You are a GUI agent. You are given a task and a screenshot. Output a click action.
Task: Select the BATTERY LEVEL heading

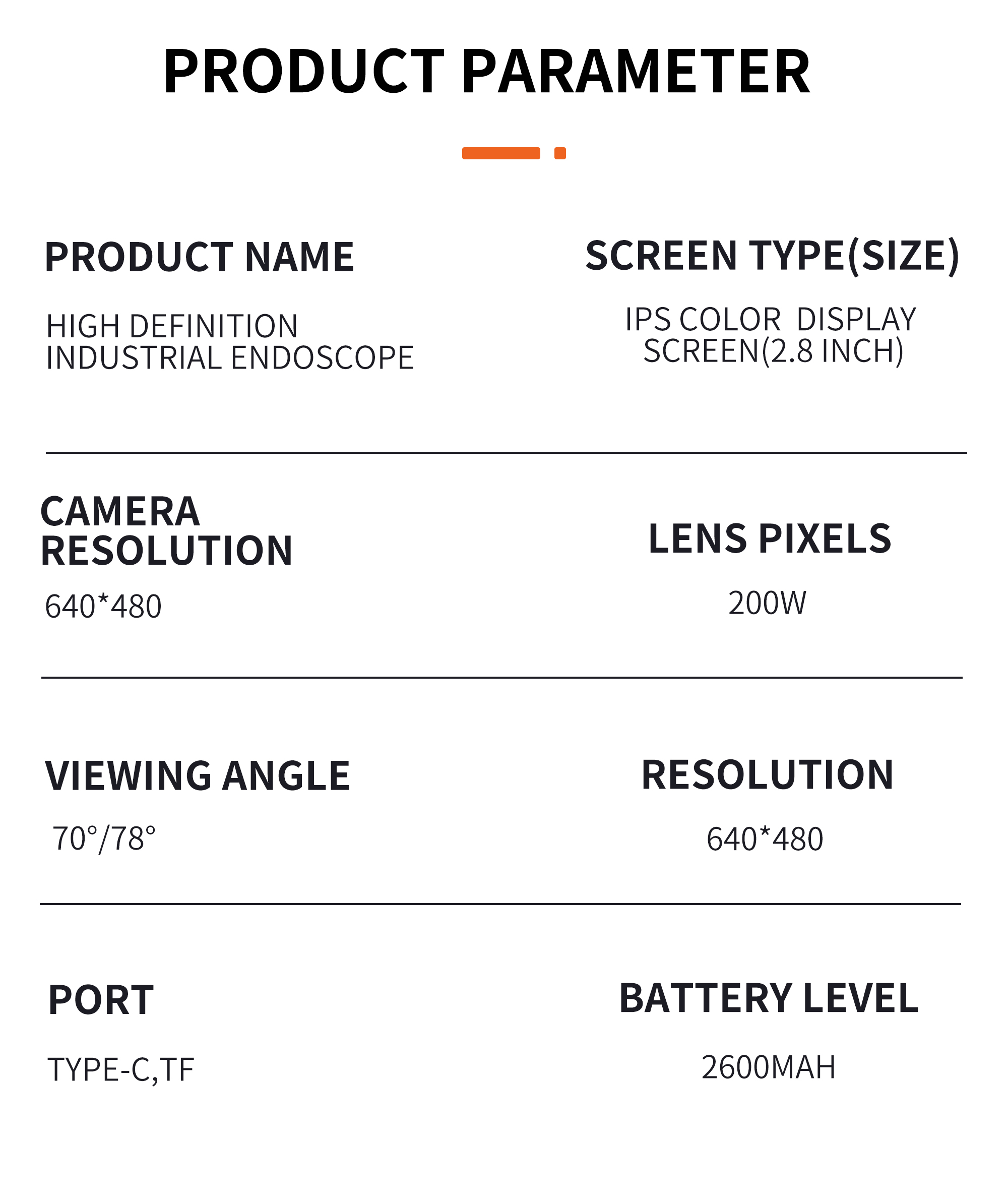pyautogui.click(x=769, y=998)
